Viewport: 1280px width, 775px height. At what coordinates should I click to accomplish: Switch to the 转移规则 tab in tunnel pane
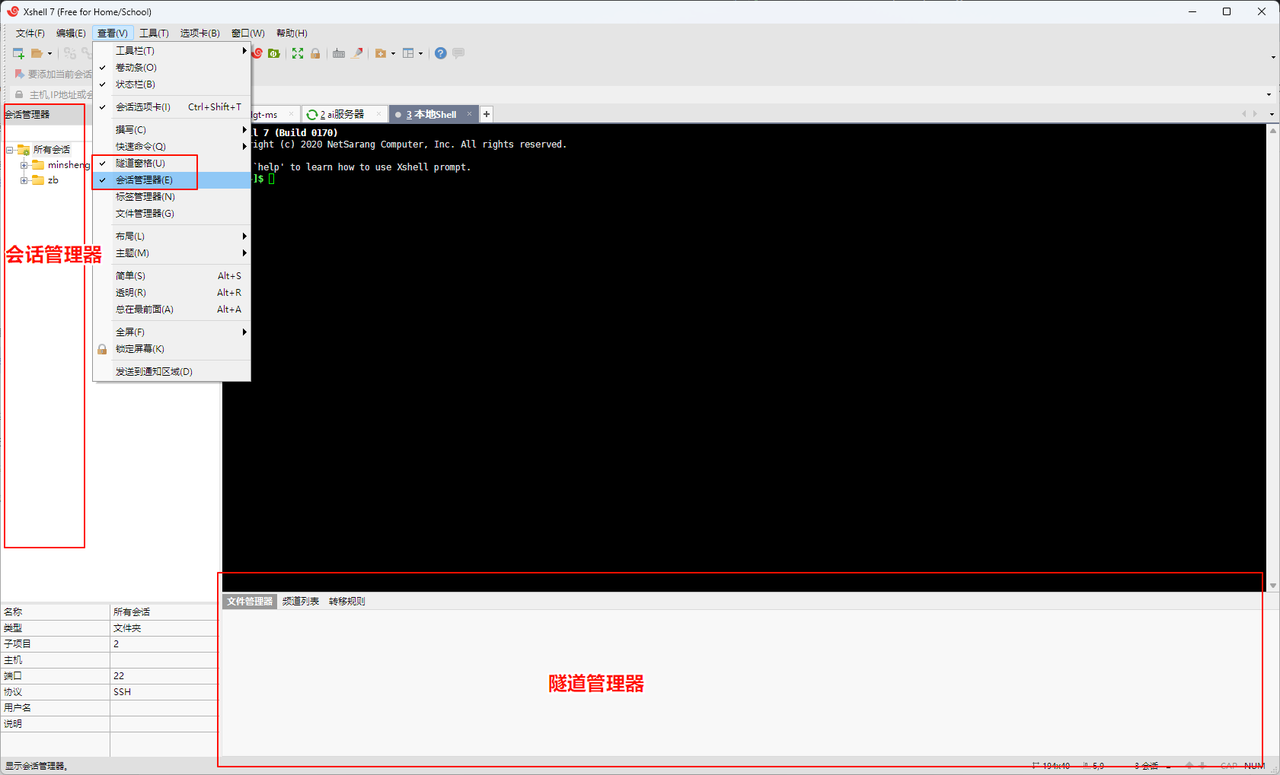pos(347,601)
